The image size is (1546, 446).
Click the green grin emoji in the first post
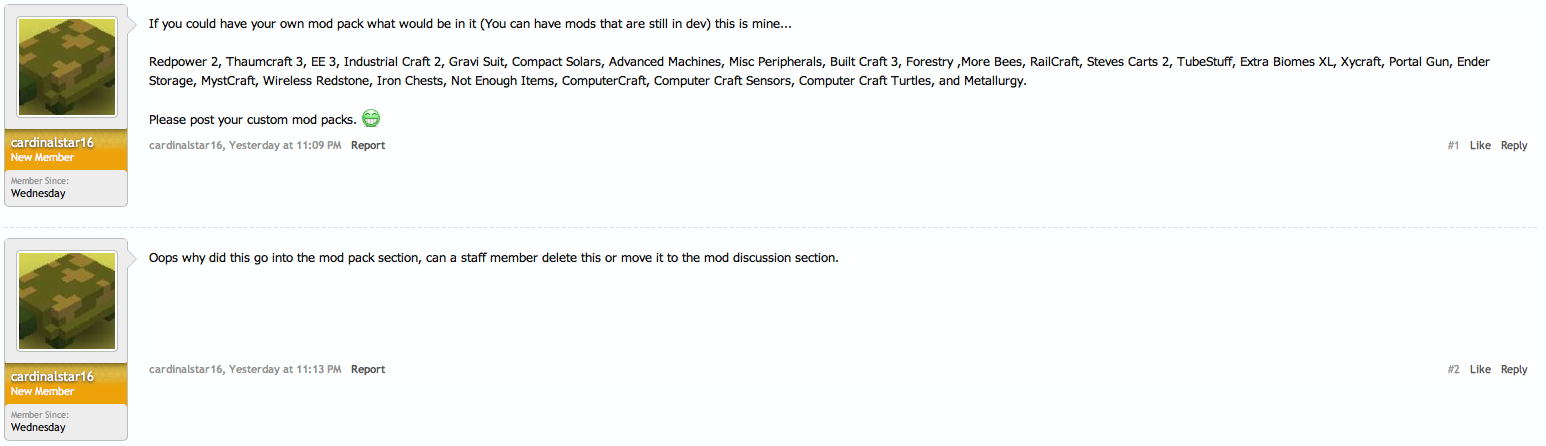(371, 119)
